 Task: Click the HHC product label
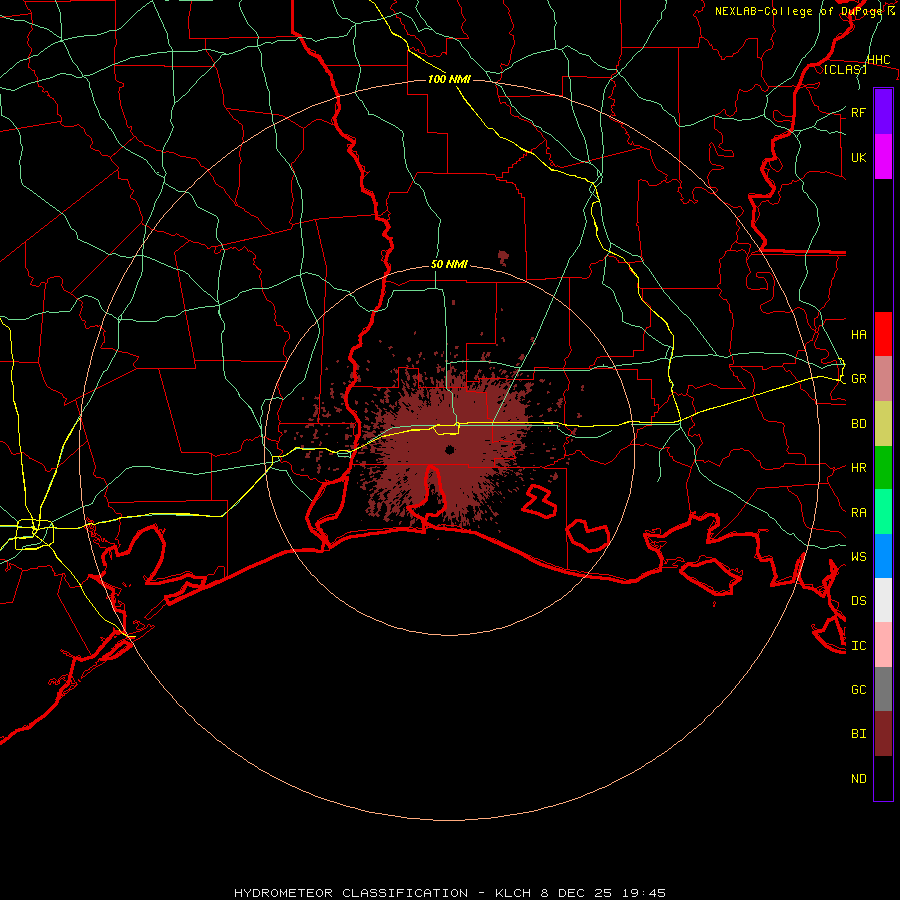click(878, 60)
